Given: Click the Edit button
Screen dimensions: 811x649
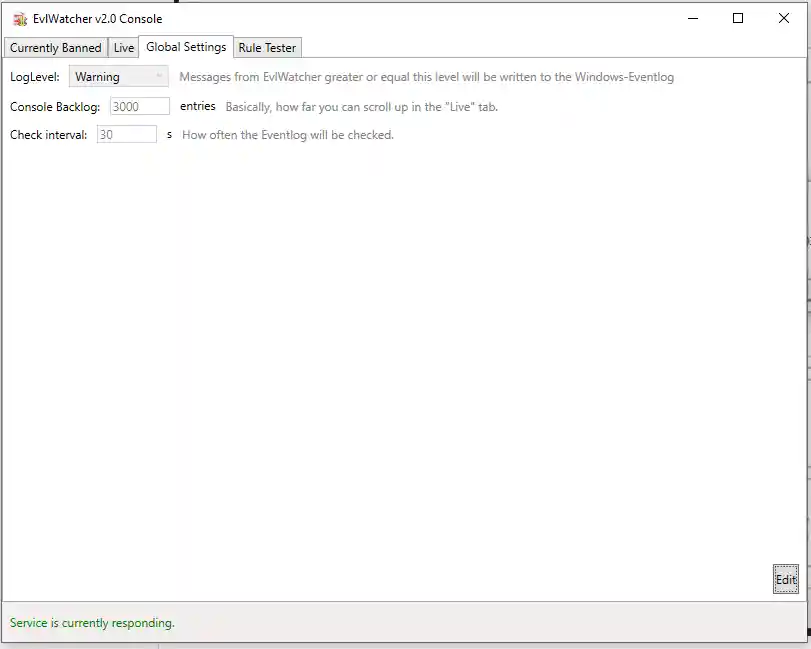Looking at the screenshot, I should pos(786,579).
